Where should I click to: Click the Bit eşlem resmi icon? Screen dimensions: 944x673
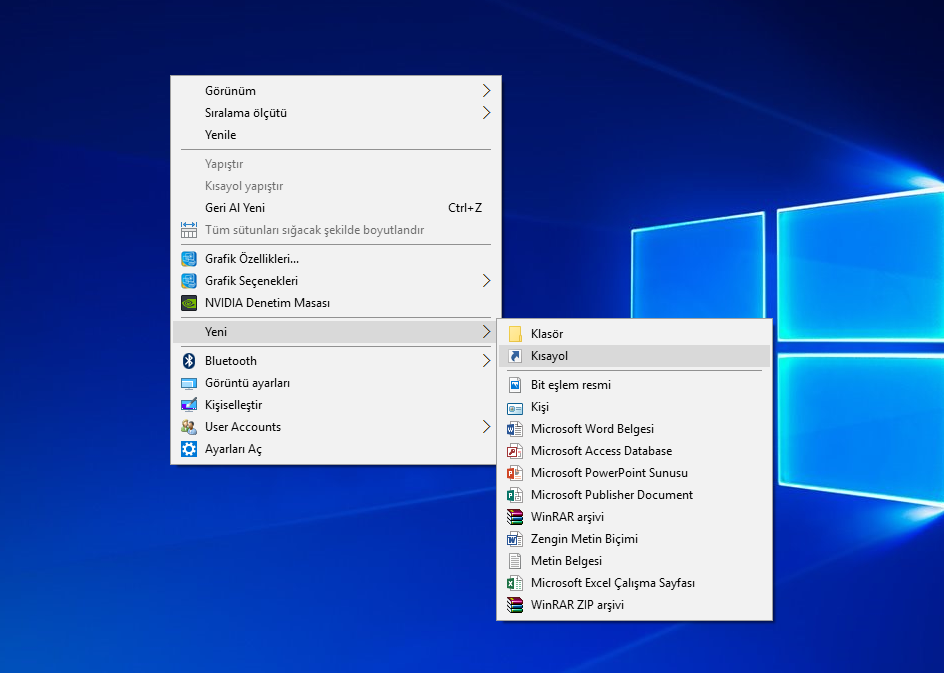click(515, 385)
